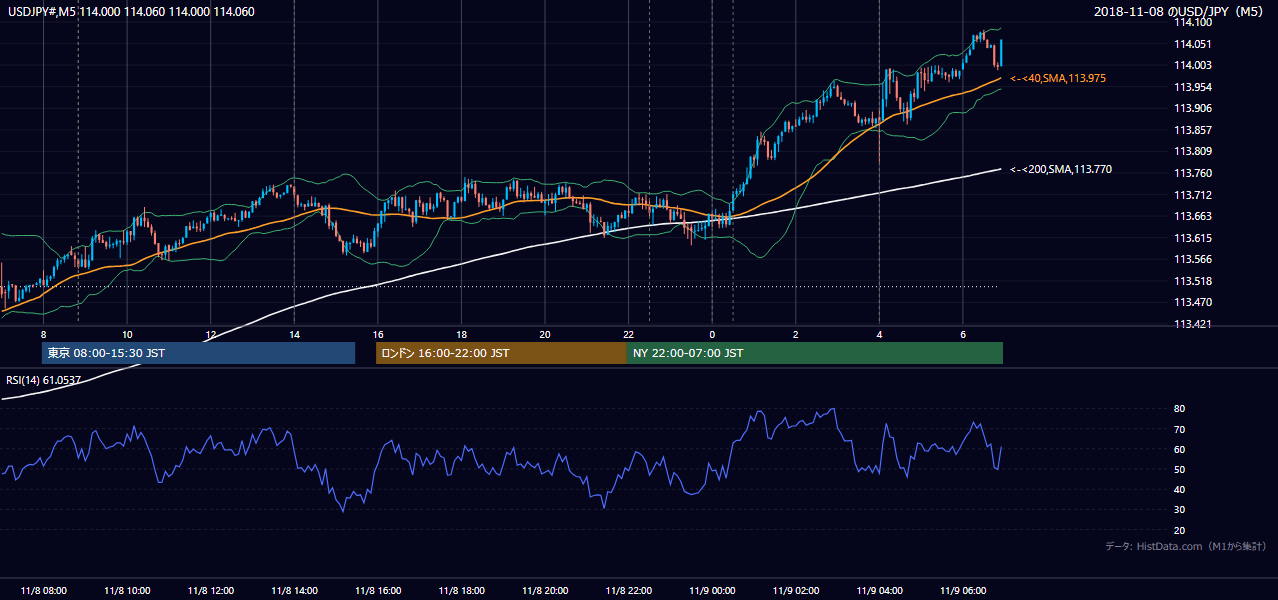The width and height of the screenshot is (1278, 600).
Task: Click the RSI(14) 61.0537 indicator label
Action: pos(43,380)
